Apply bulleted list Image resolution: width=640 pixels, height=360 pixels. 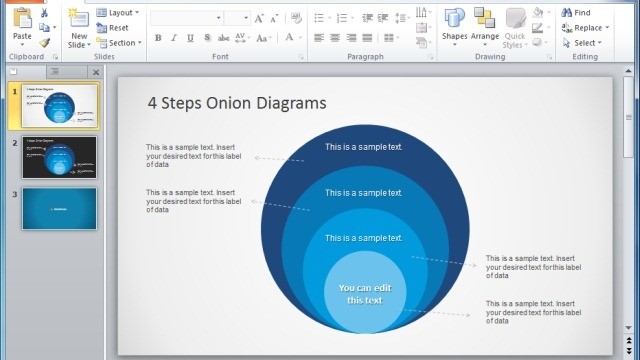coord(320,18)
